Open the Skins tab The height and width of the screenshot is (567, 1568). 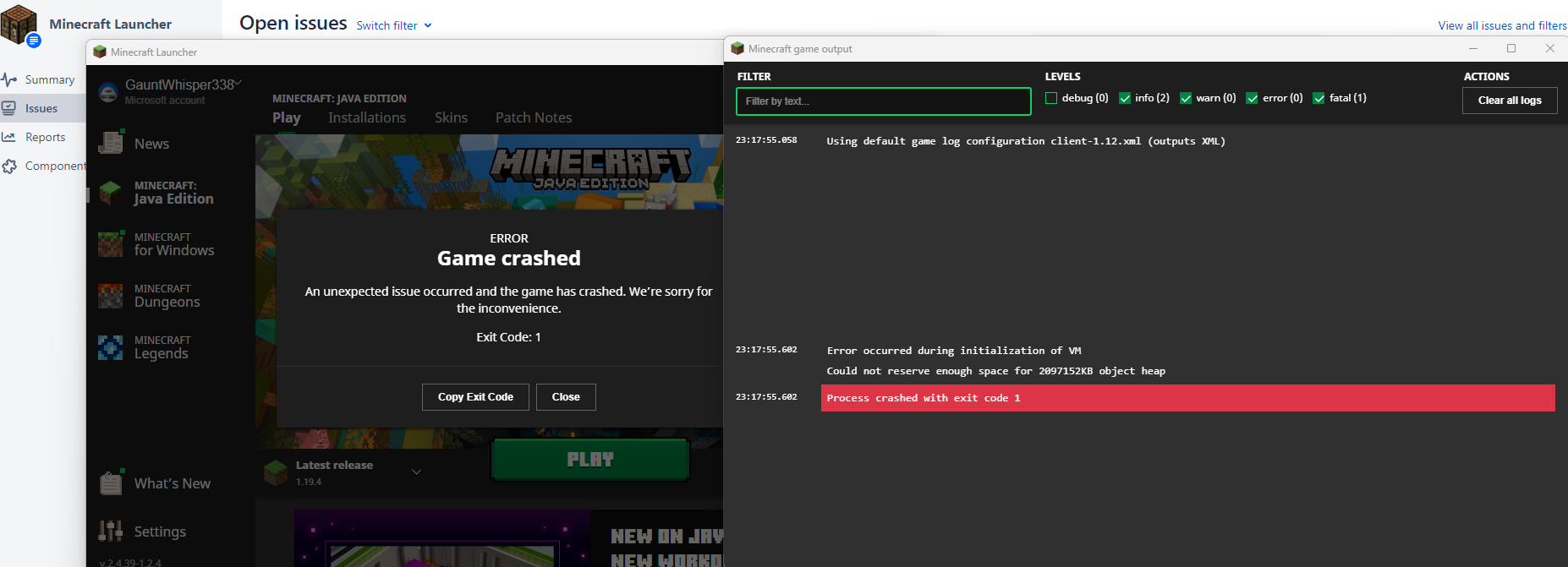tap(451, 117)
